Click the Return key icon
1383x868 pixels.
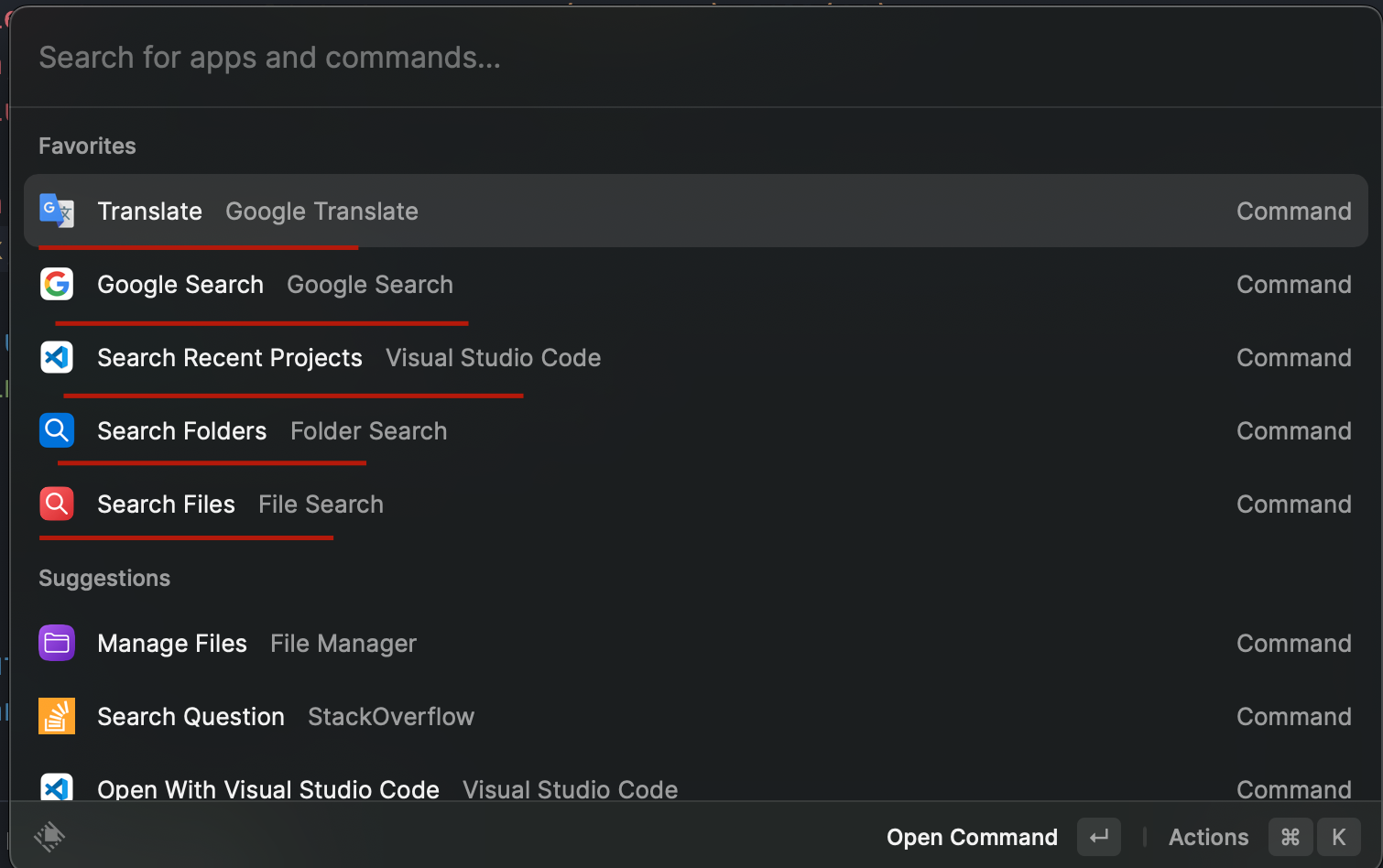(x=1099, y=837)
